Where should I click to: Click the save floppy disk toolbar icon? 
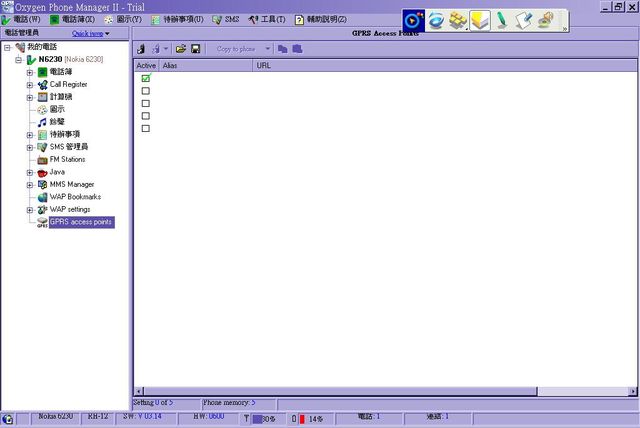(196, 49)
